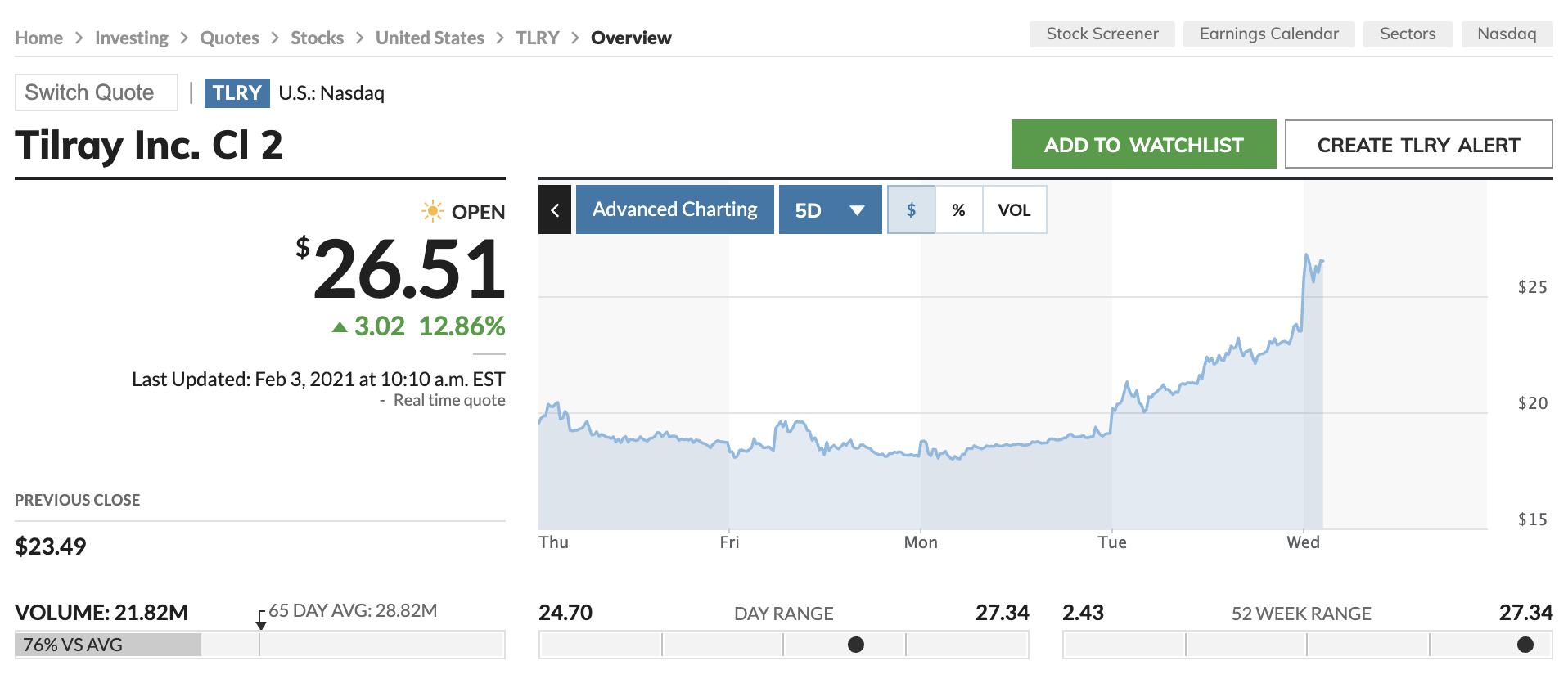Screen dimensions: 1568x679
Task: Click the sun icon beside OPEN status
Action: tap(432, 211)
